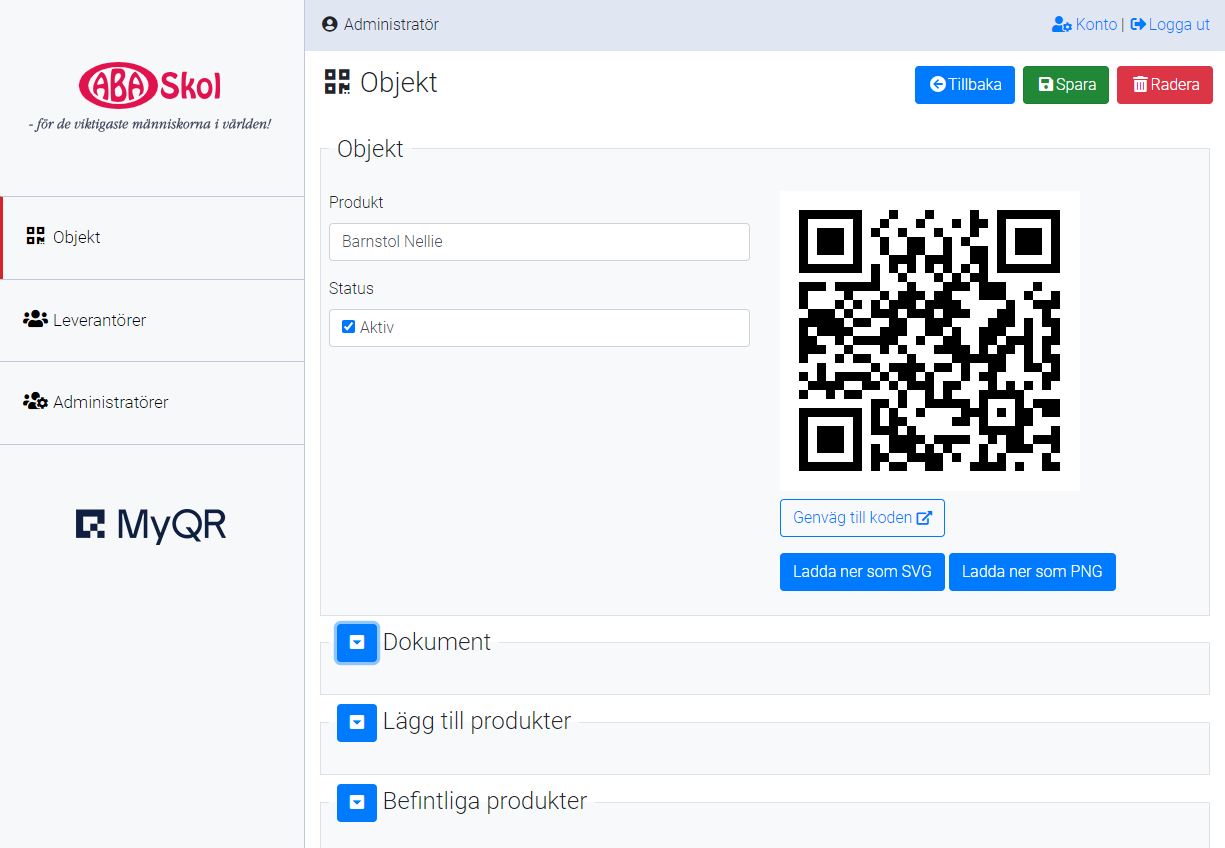This screenshot has width=1225, height=848.
Task: Click the Dokument heading text
Action: [437, 642]
